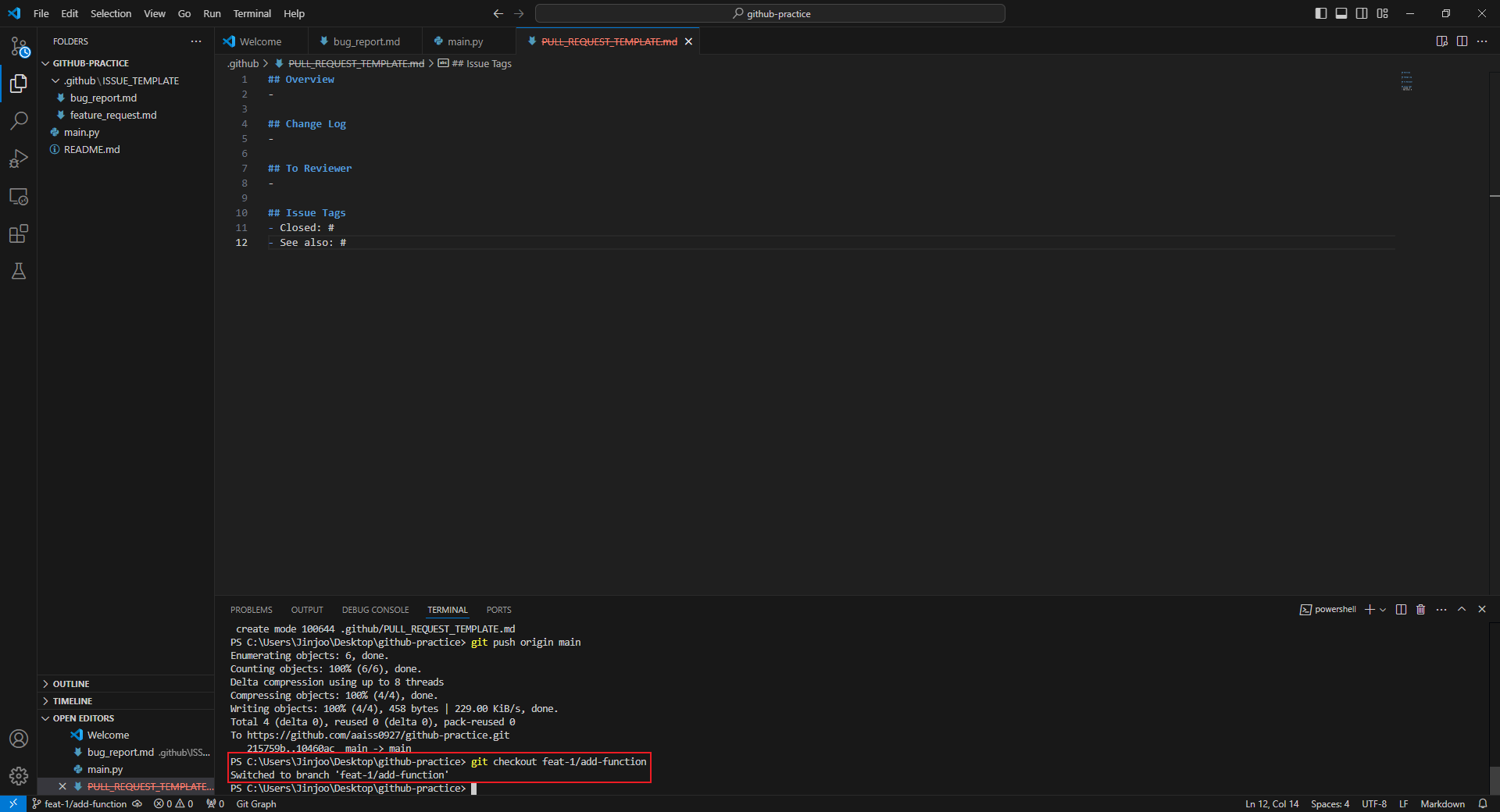1500x812 pixels.
Task: Kill the terminal with trash icon
Action: tap(1421, 609)
